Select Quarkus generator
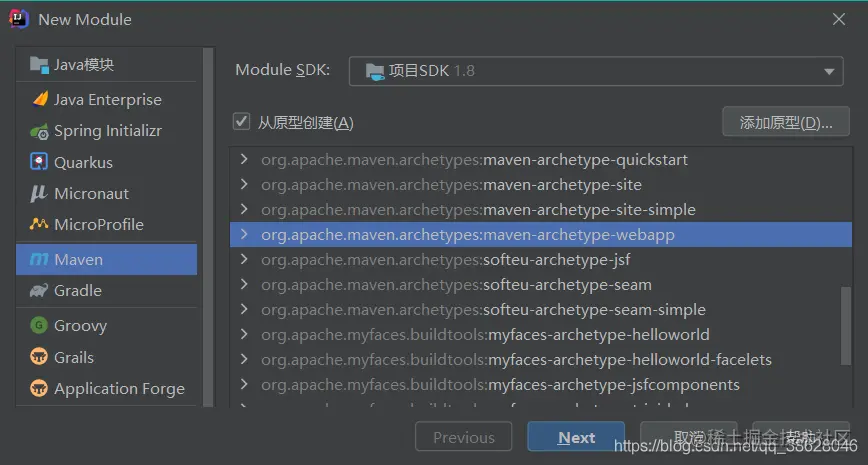Screen dimensions: 868x465 click(106, 162)
